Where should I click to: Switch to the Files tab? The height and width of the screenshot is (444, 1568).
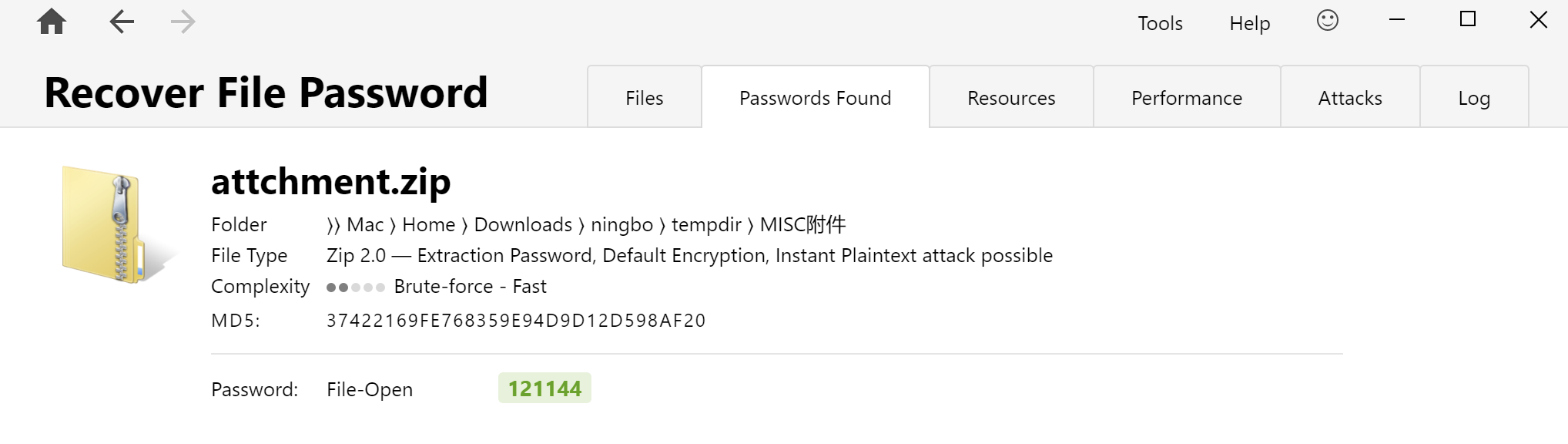click(644, 97)
